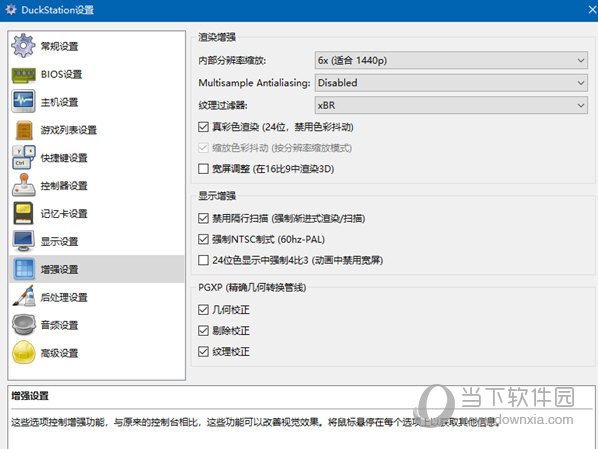598x449 pixels.
Task: Click the 游戏列表设置 cartridge icon
Action: 24,130
